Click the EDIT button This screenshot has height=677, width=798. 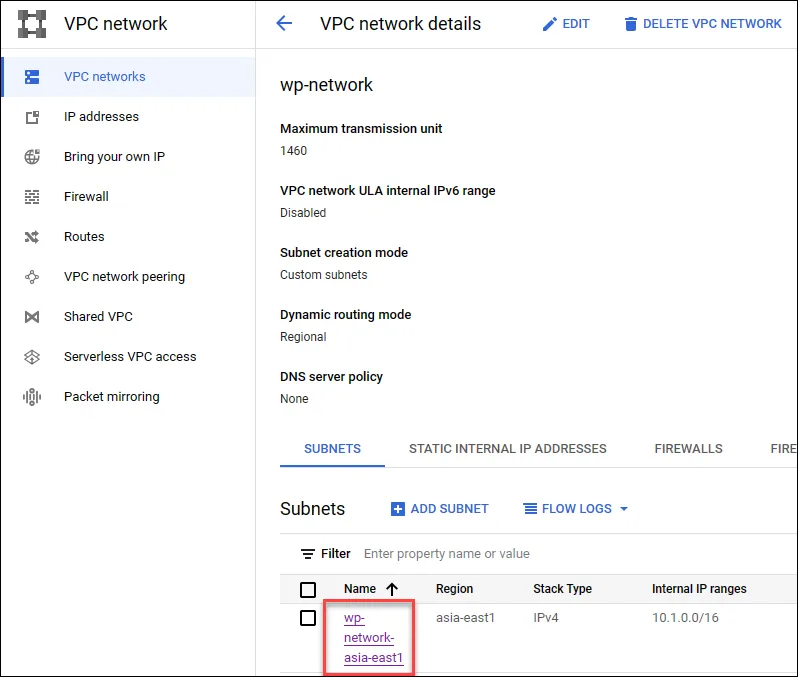566,24
